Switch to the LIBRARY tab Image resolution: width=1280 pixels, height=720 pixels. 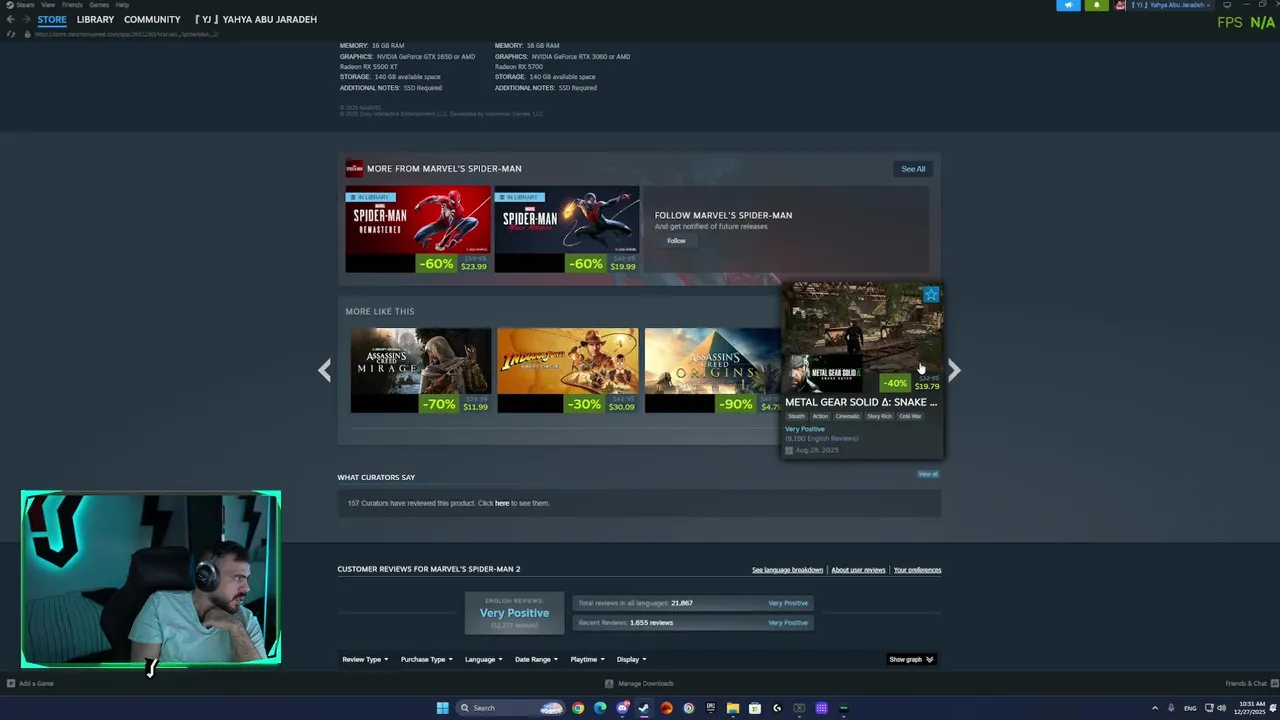[95, 19]
